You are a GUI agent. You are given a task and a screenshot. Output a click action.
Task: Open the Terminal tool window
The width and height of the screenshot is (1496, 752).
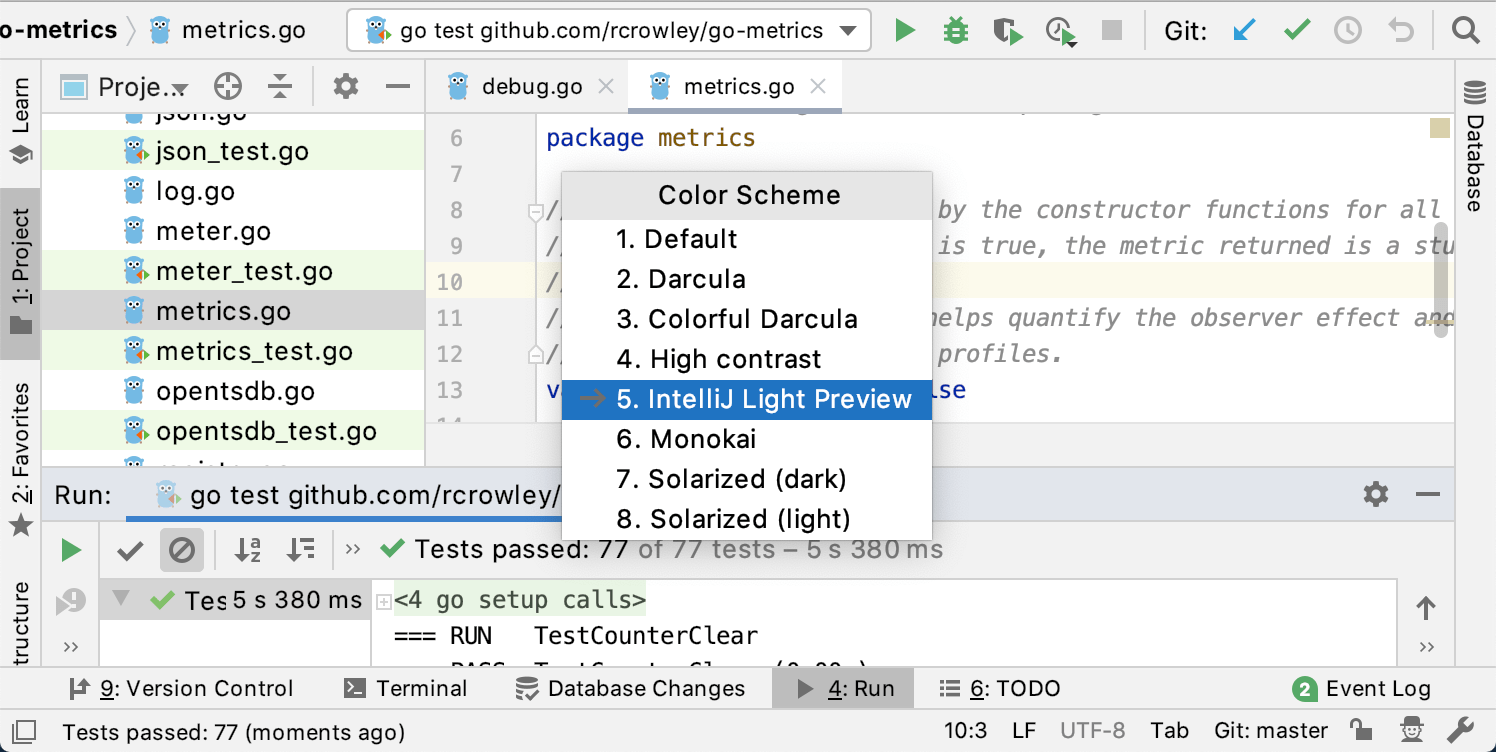pos(405,688)
